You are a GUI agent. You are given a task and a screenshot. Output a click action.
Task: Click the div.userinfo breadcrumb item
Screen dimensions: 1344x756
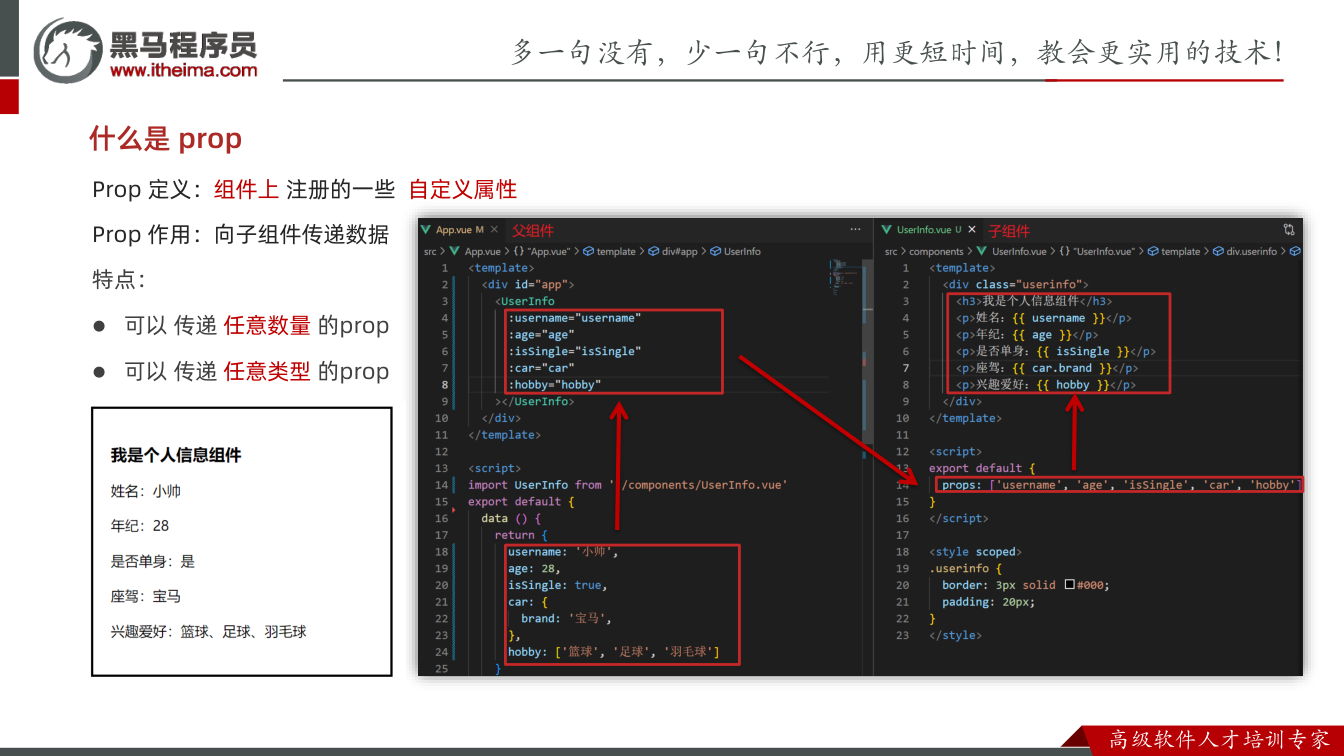pyautogui.click(x=1244, y=252)
